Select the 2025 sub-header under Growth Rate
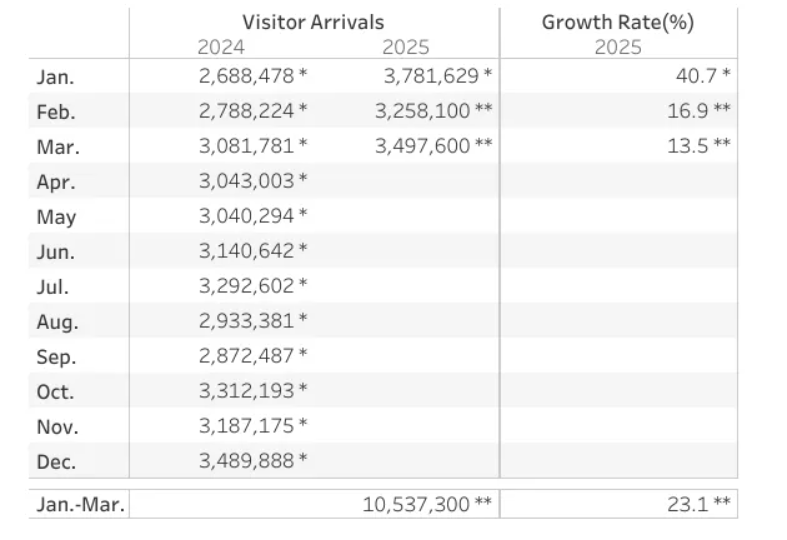Screen dimensions: 787x540 618,46
